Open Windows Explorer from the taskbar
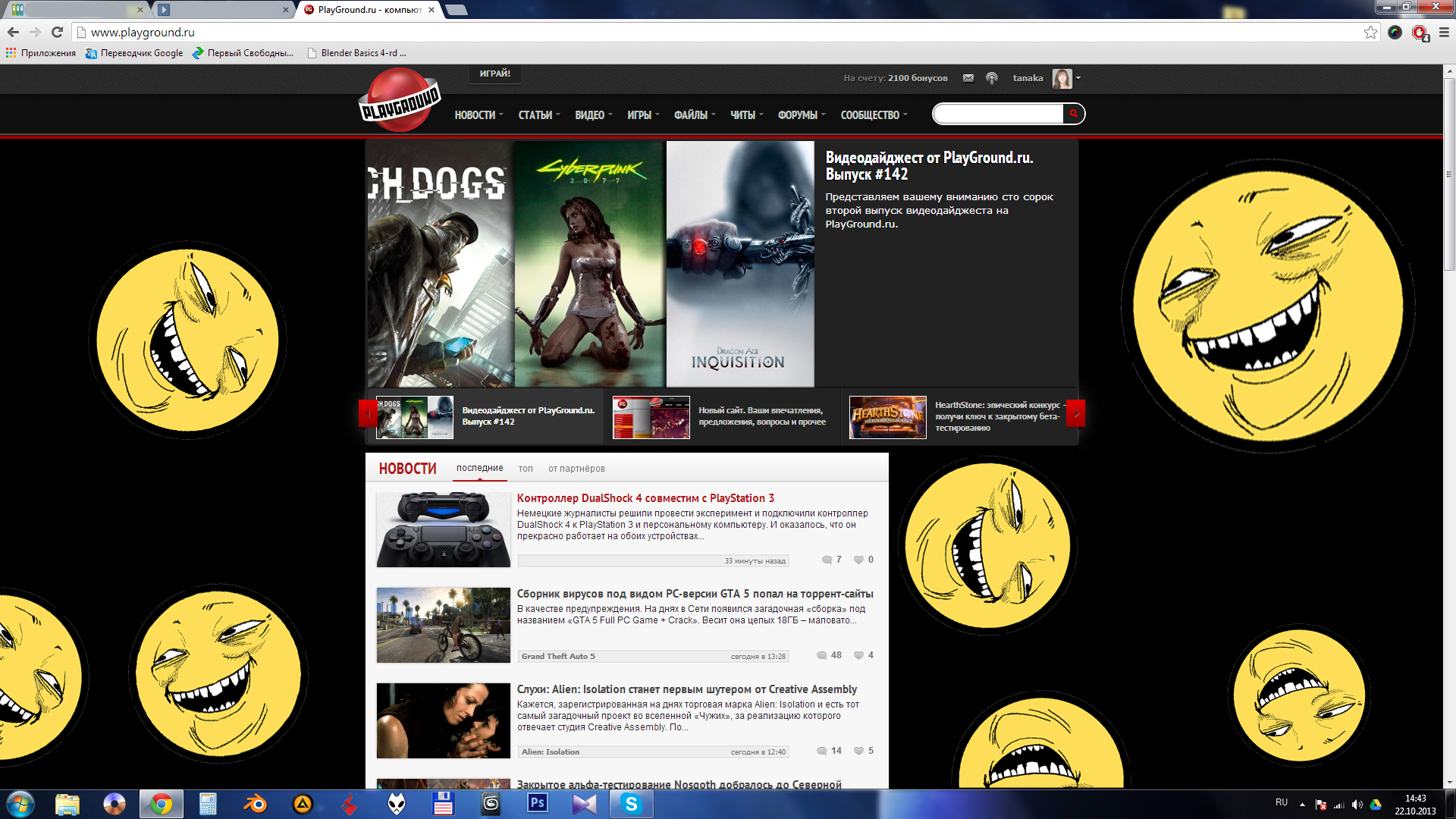 click(67, 804)
